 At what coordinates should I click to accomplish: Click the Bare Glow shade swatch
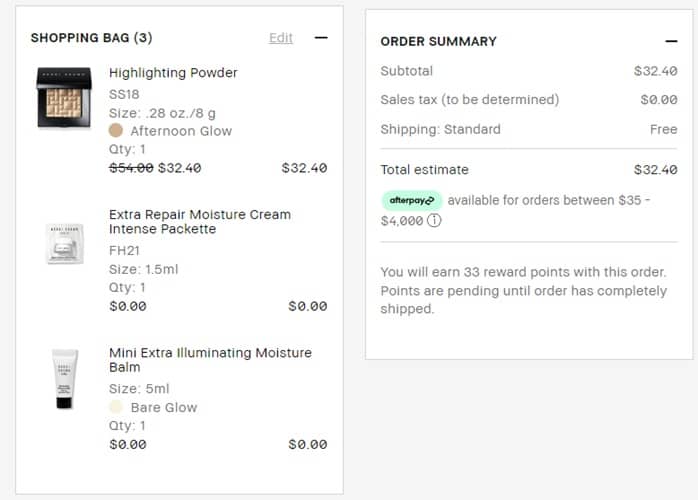pyautogui.click(x=116, y=407)
